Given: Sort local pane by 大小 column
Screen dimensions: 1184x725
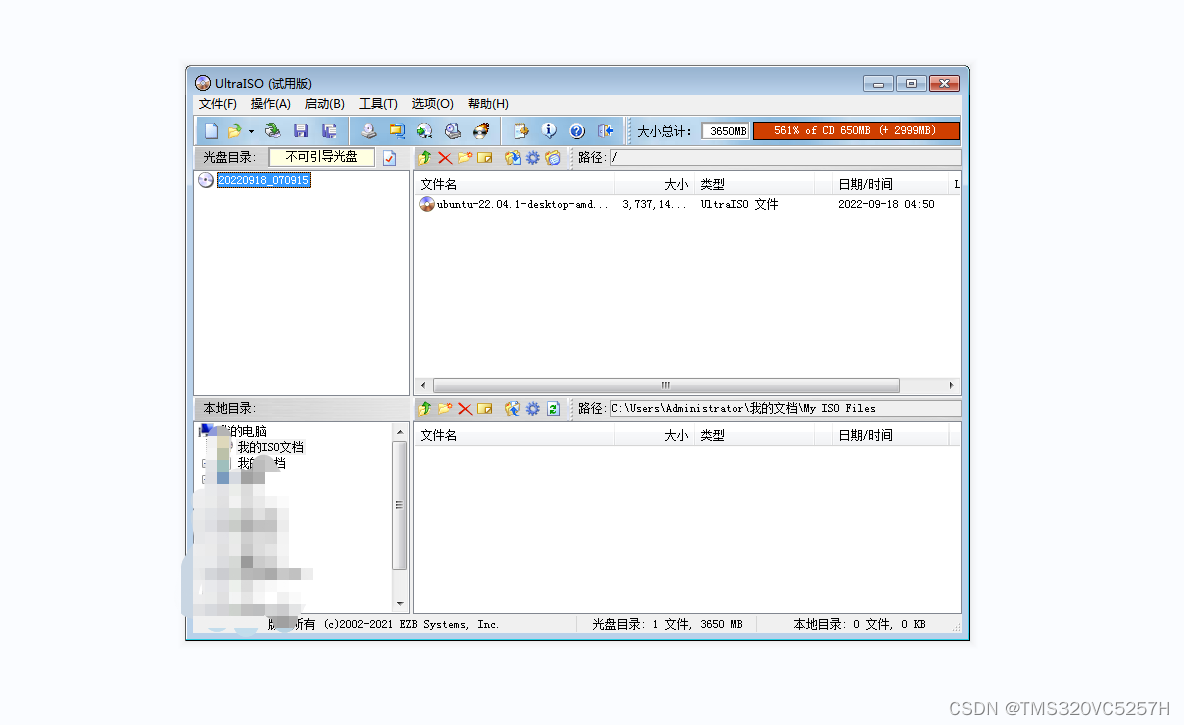Looking at the screenshot, I should click(654, 435).
